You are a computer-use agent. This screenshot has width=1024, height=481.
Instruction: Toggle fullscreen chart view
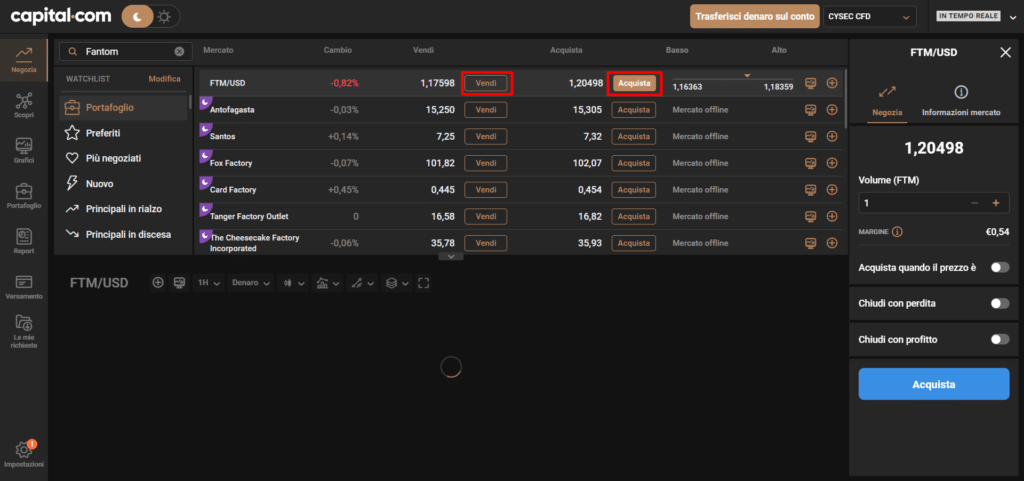[x=424, y=283]
